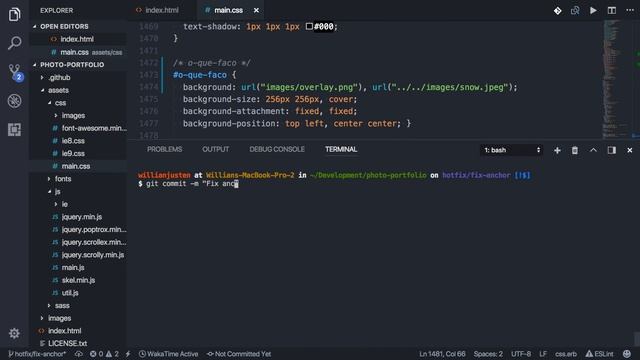This screenshot has height=360, width=640.
Task: Open the Manage gear at sidebar bottom
Action: click(14, 333)
